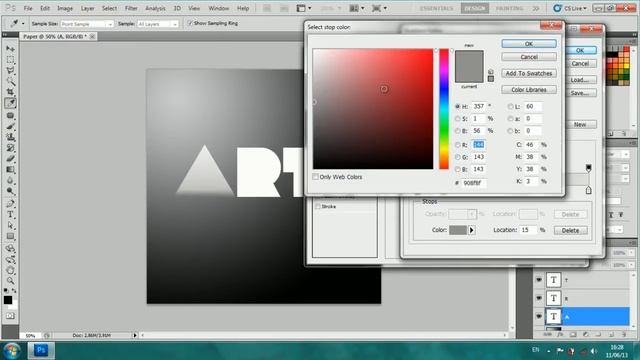Click the Photoshop icon in the Windows taskbar
640x360 pixels.
click(41, 350)
